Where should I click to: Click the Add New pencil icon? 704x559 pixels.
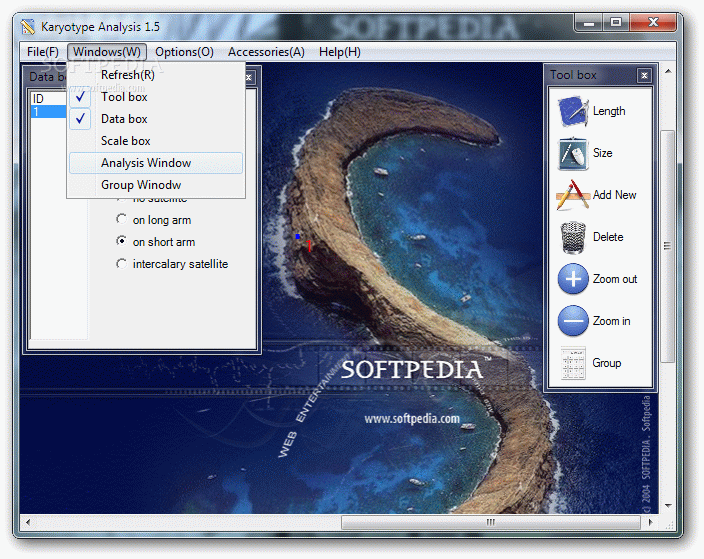[x=573, y=195]
